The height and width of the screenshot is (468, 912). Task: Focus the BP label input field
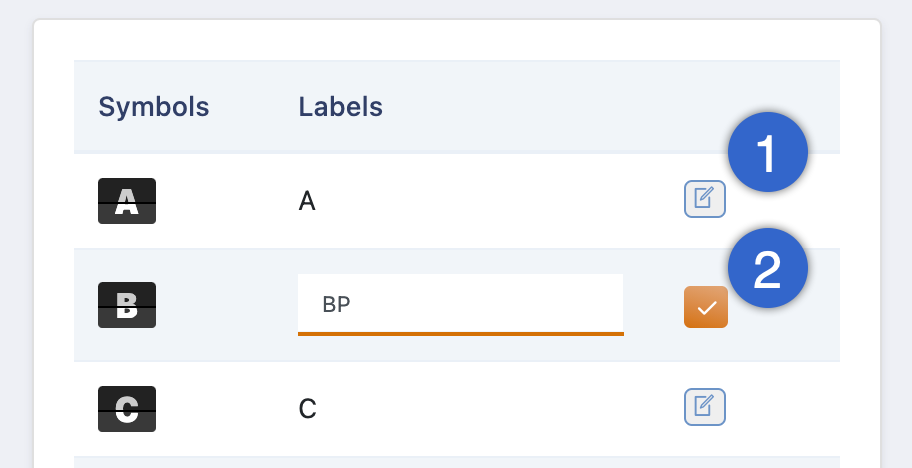click(x=461, y=305)
